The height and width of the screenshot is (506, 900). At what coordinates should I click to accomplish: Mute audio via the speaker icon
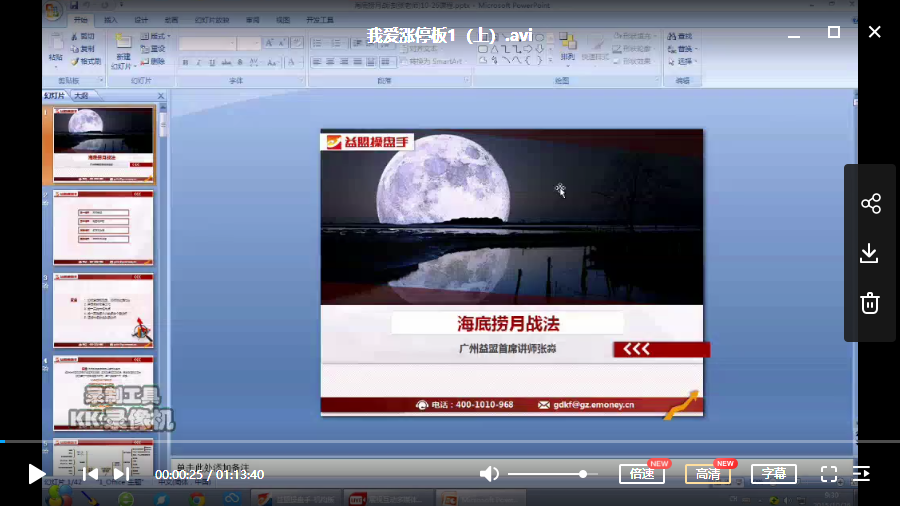[489, 474]
